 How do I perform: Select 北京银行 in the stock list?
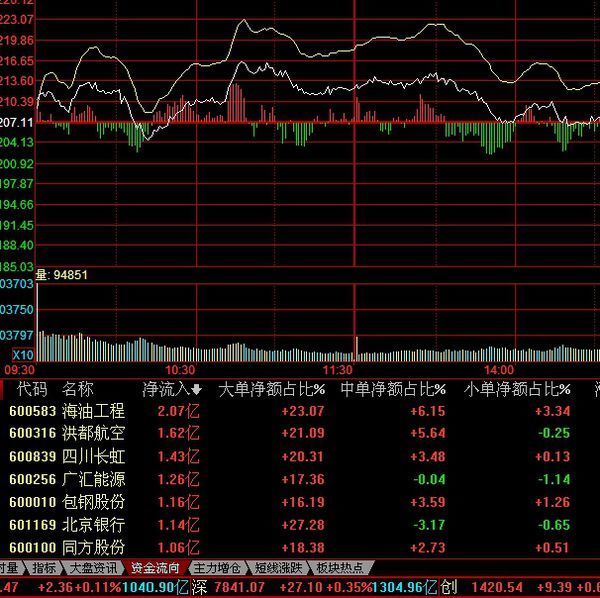point(93,524)
